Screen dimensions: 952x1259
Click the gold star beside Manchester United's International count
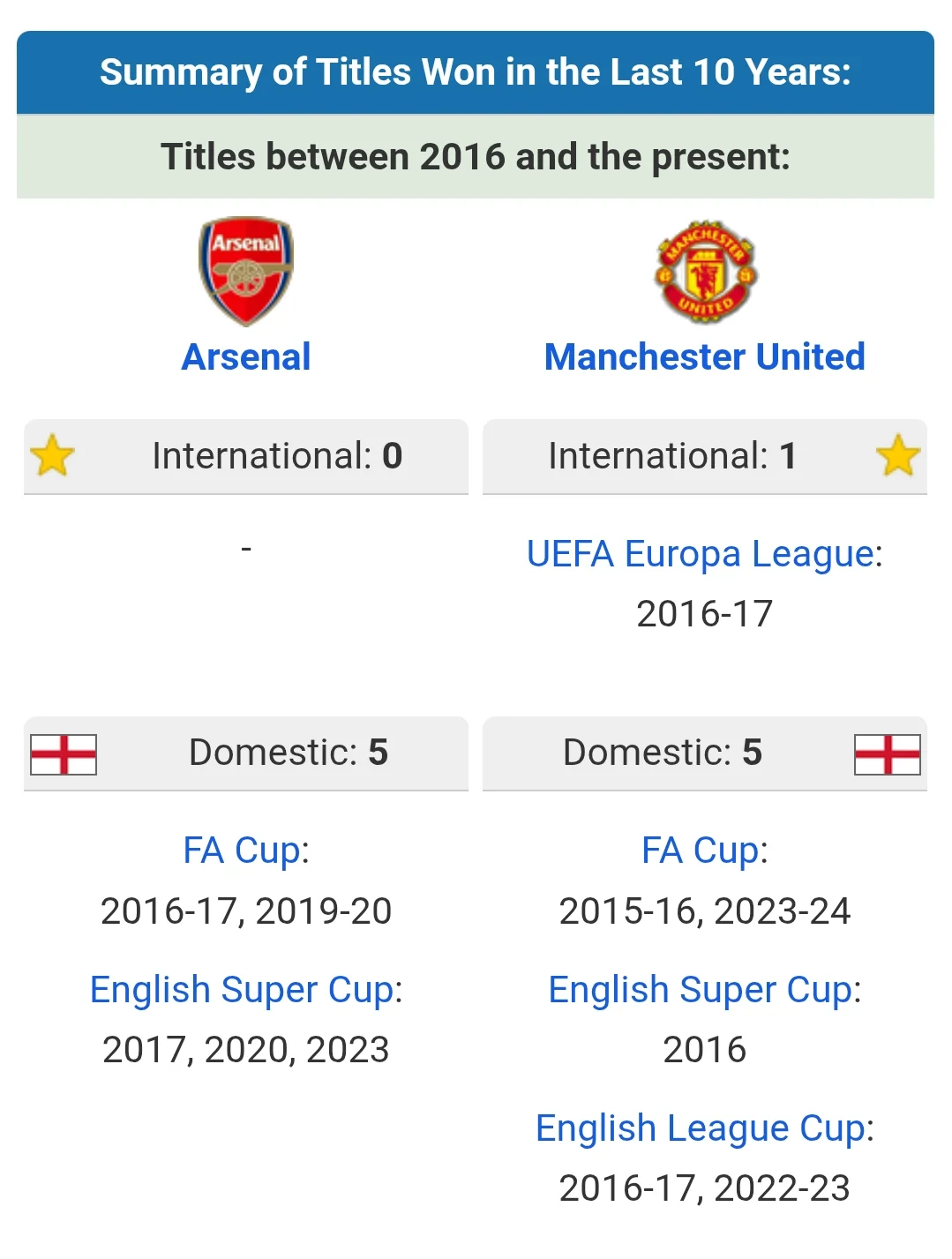[898, 455]
